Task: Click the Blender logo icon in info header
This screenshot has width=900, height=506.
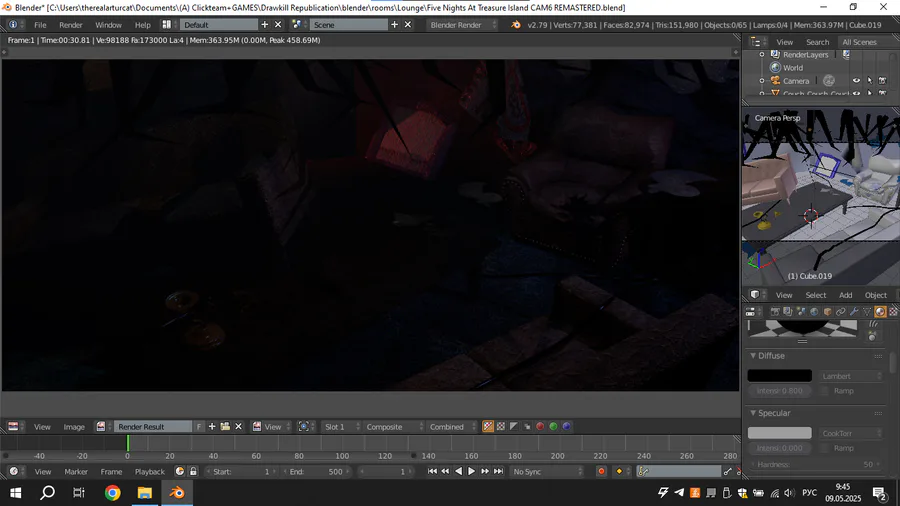Action: click(515, 25)
